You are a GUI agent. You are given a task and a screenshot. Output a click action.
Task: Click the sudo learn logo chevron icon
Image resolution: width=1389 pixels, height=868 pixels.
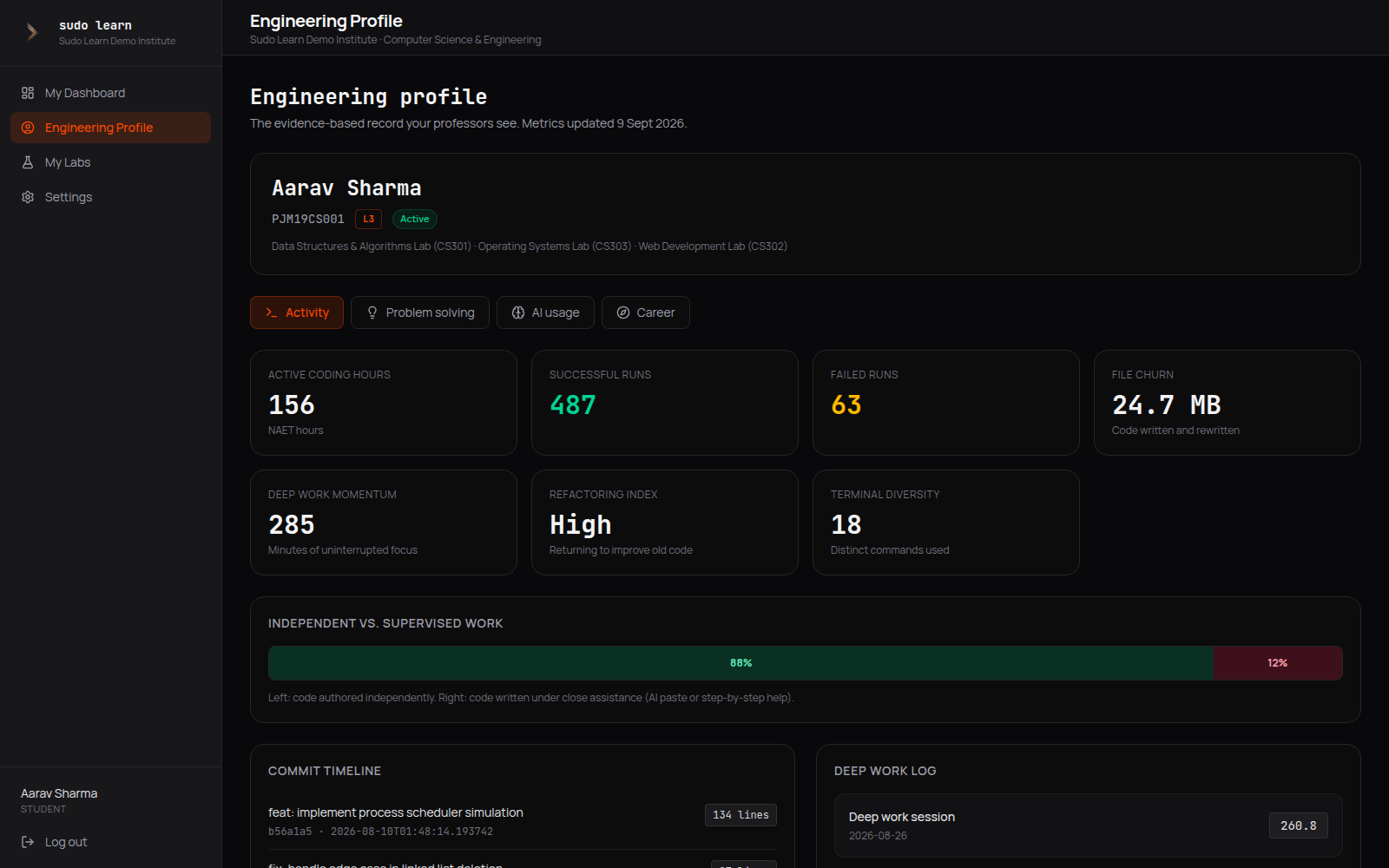pyautogui.click(x=32, y=32)
